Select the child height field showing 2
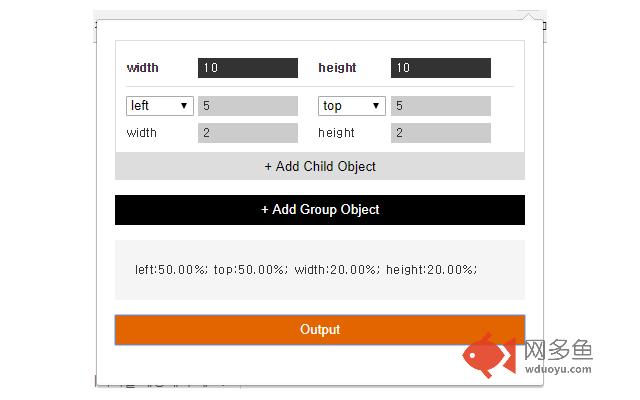Screen dimensions: 640x400 point(441,133)
